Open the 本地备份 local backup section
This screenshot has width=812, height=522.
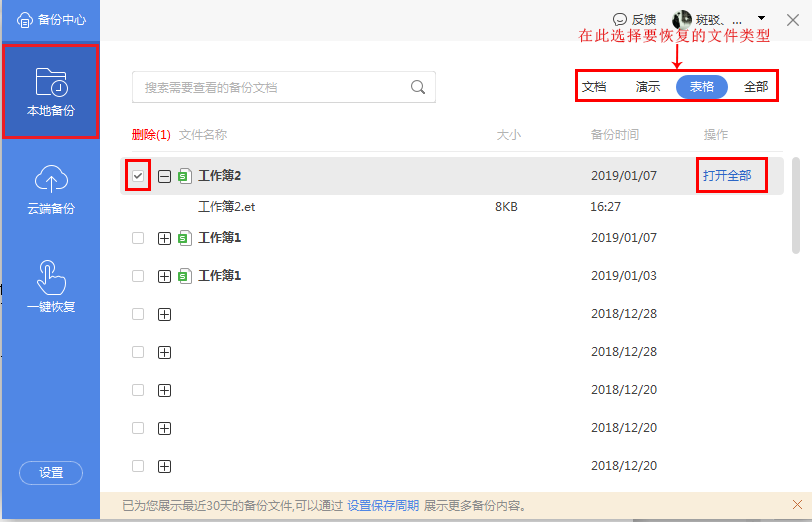coord(51,91)
